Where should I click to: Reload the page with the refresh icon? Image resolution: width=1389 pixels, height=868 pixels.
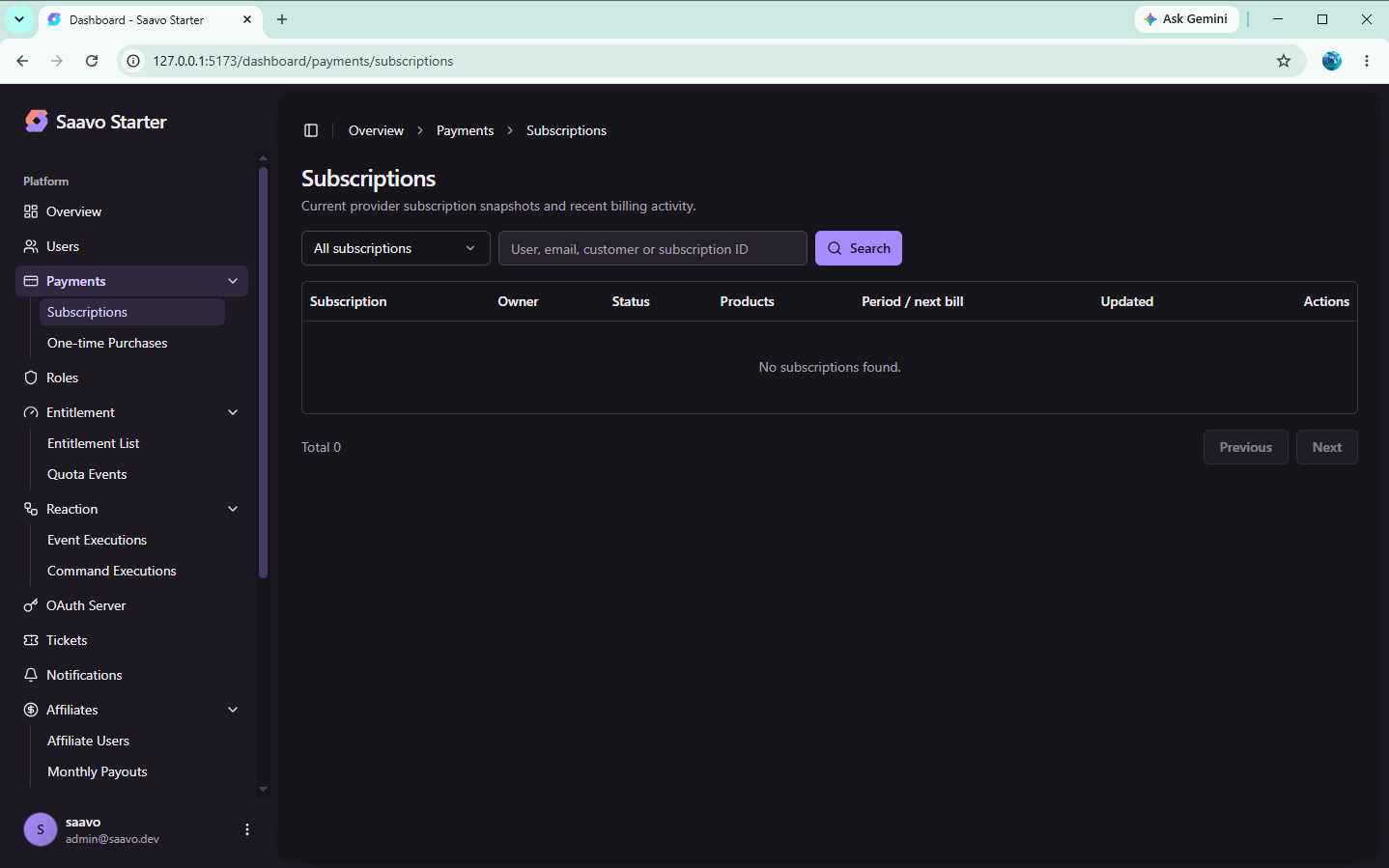tap(92, 61)
